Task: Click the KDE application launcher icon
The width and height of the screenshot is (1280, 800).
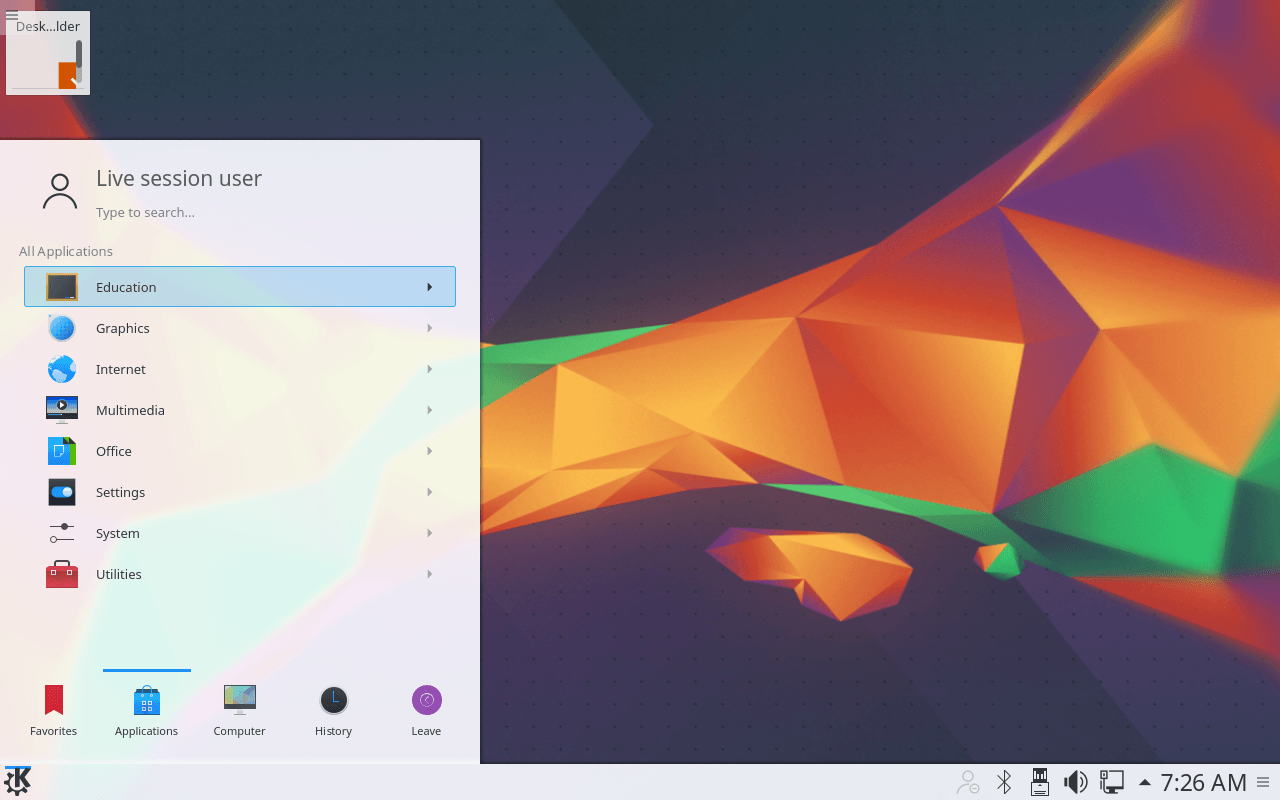Action: 17,781
